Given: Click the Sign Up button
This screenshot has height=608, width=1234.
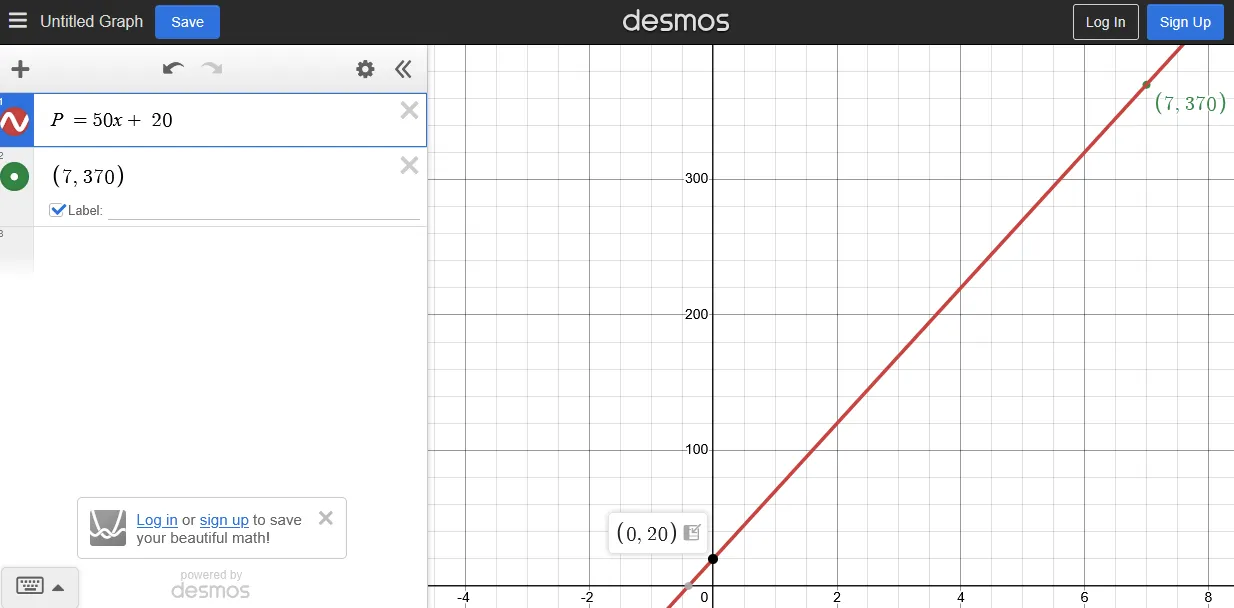Looking at the screenshot, I should click(1185, 22).
